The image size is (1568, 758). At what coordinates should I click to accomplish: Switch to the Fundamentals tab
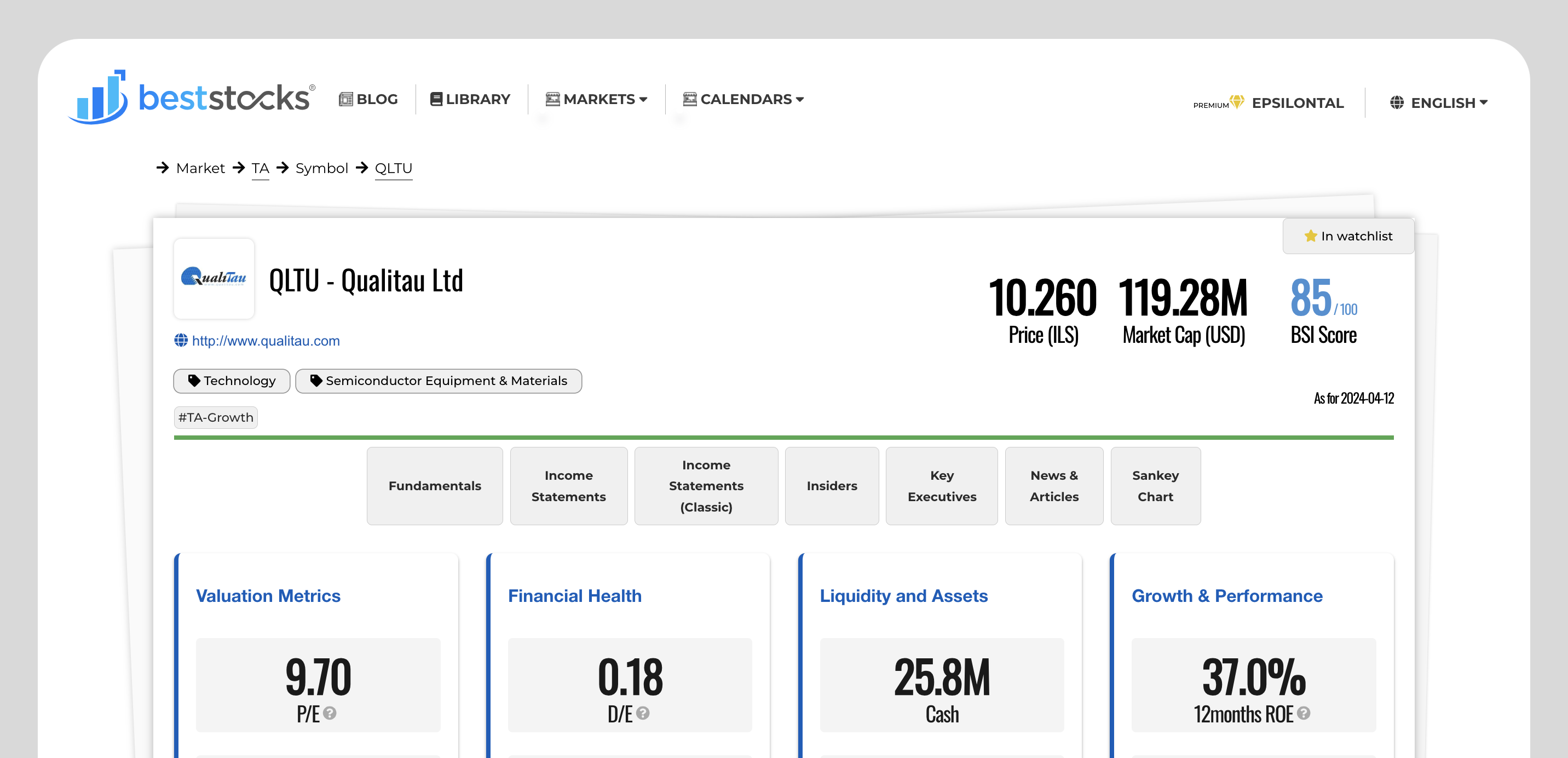pyautogui.click(x=435, y=486)
